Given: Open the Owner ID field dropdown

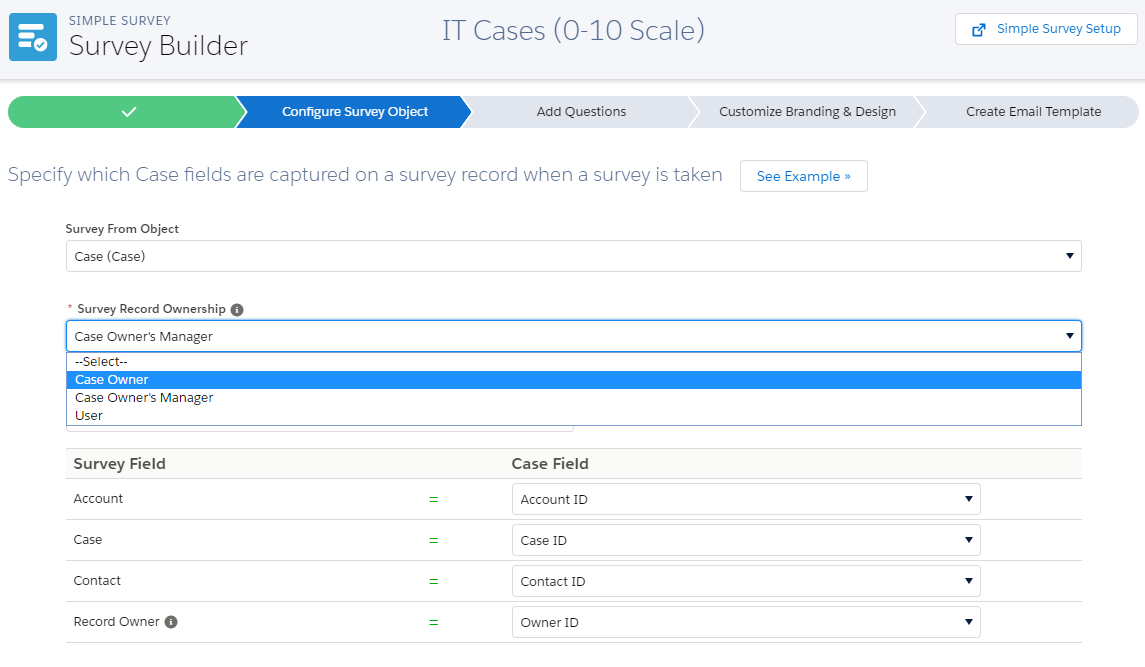Looking at the screenshot, I should [x=746, y=622].
